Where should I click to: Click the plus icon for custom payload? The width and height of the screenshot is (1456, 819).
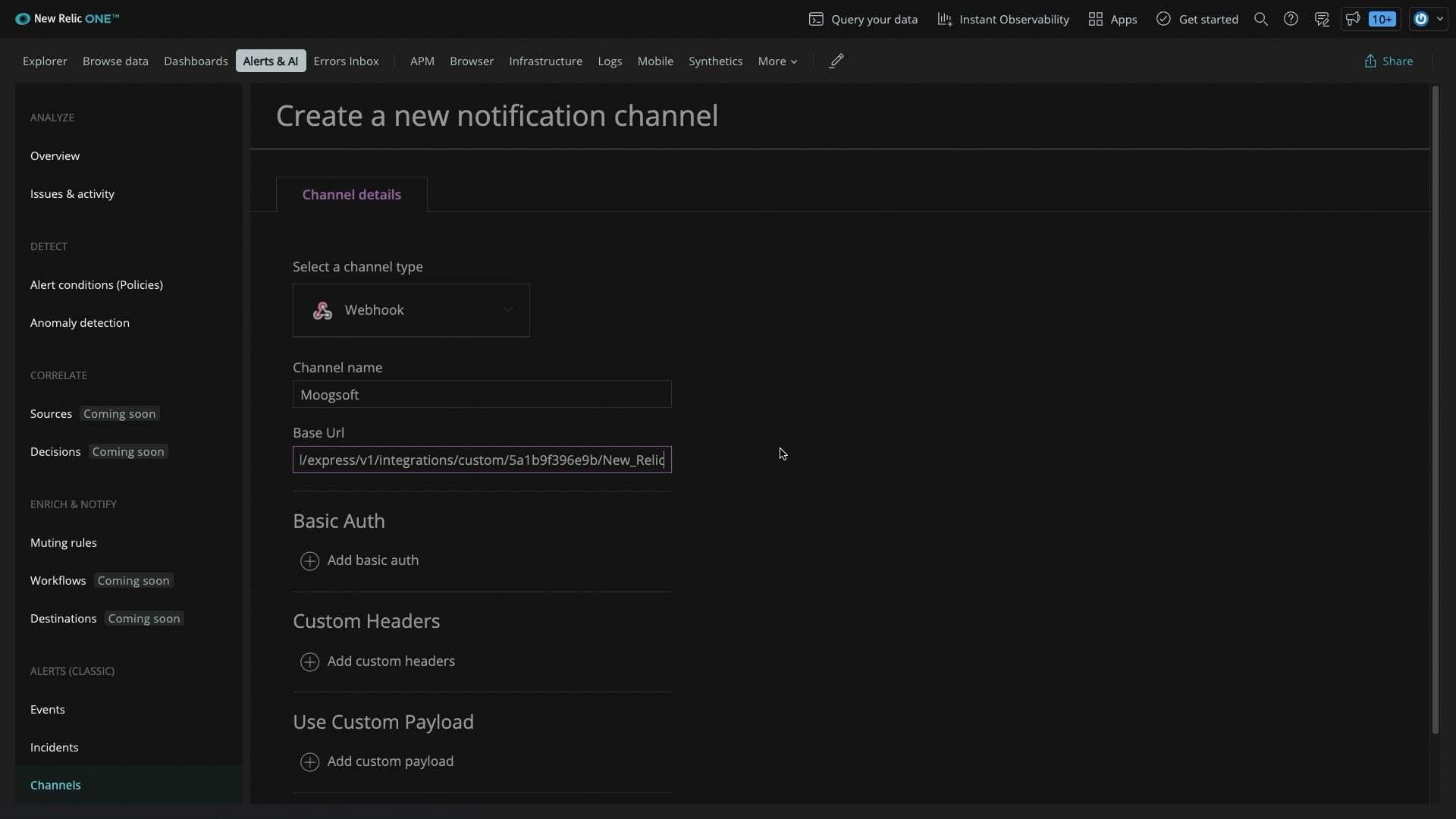tap(309, 761)
